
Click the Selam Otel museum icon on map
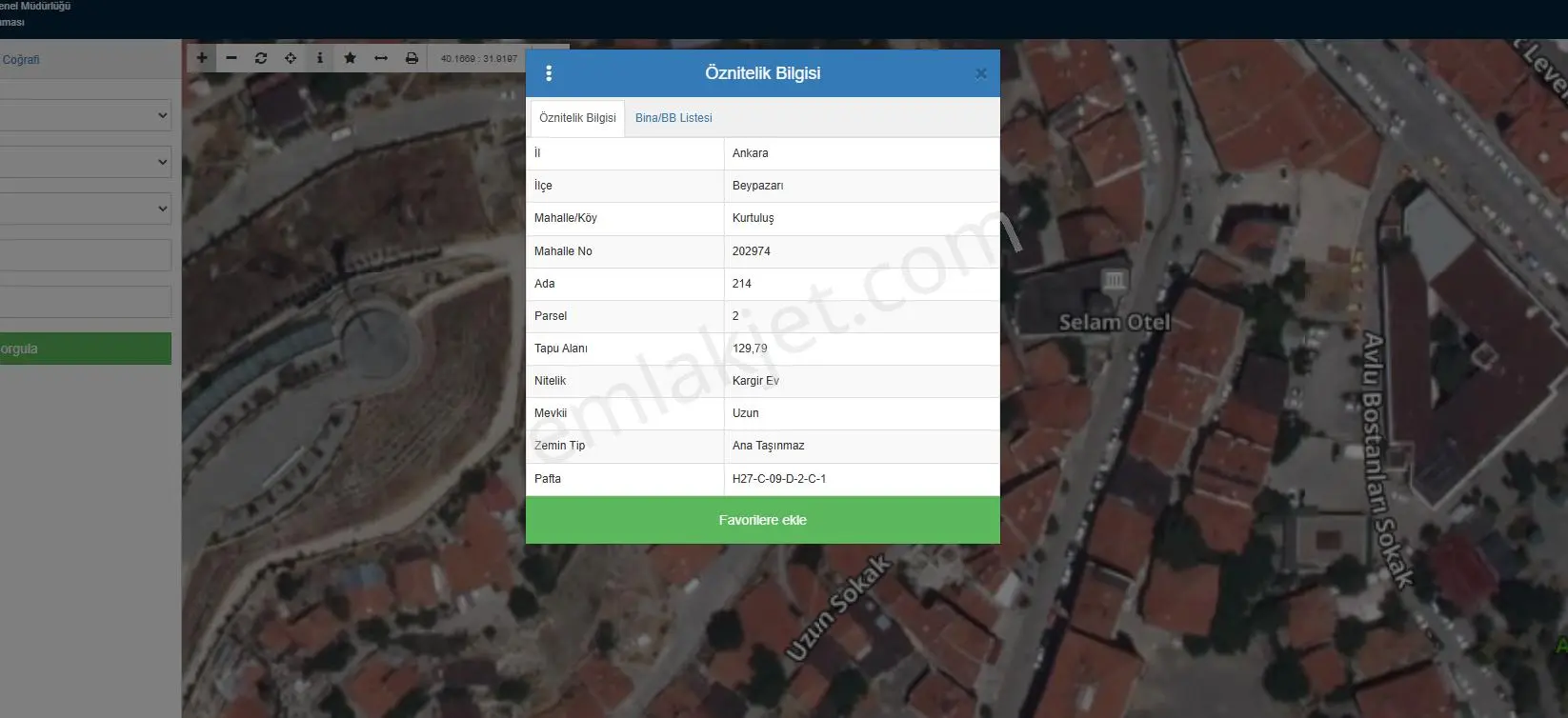tap(1114, 281)
